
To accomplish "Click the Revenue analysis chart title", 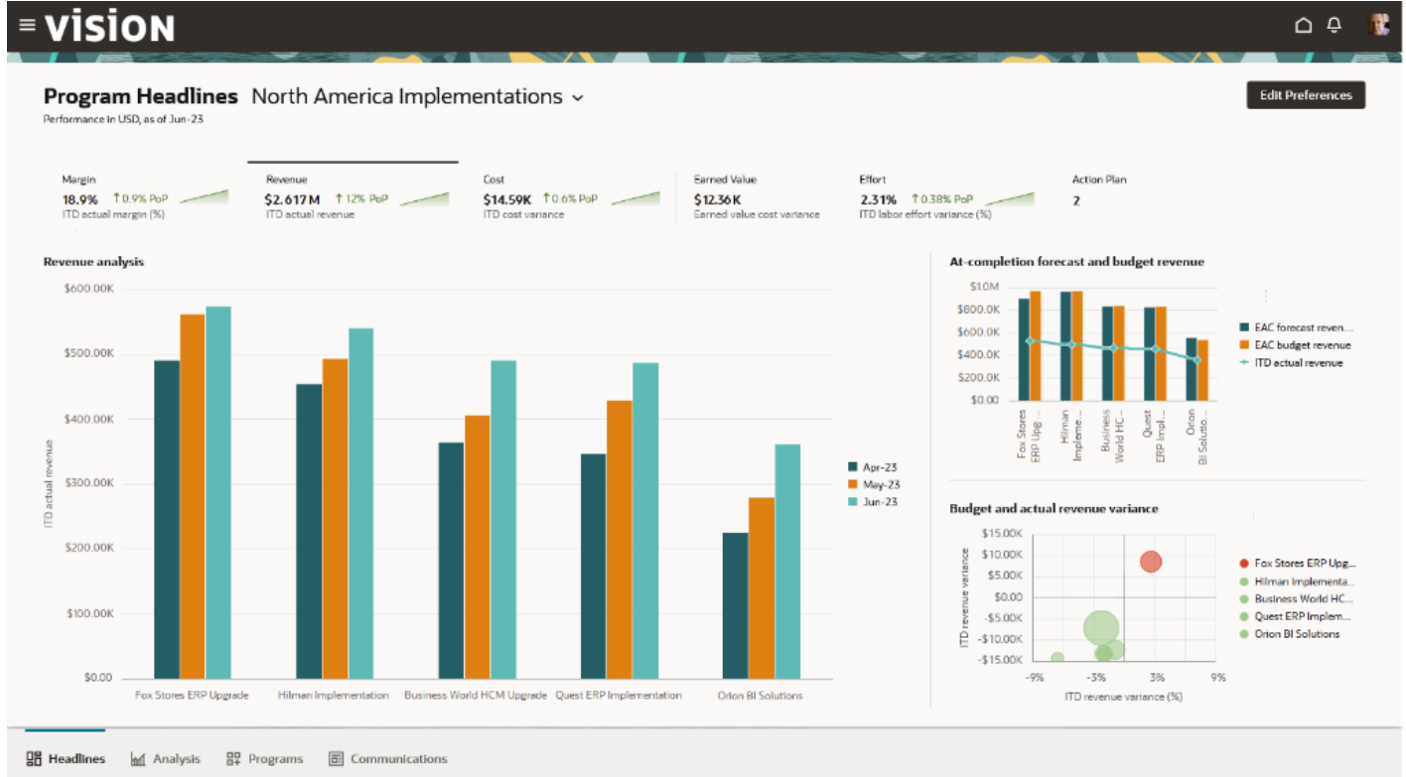I will [x=94, y=262].
